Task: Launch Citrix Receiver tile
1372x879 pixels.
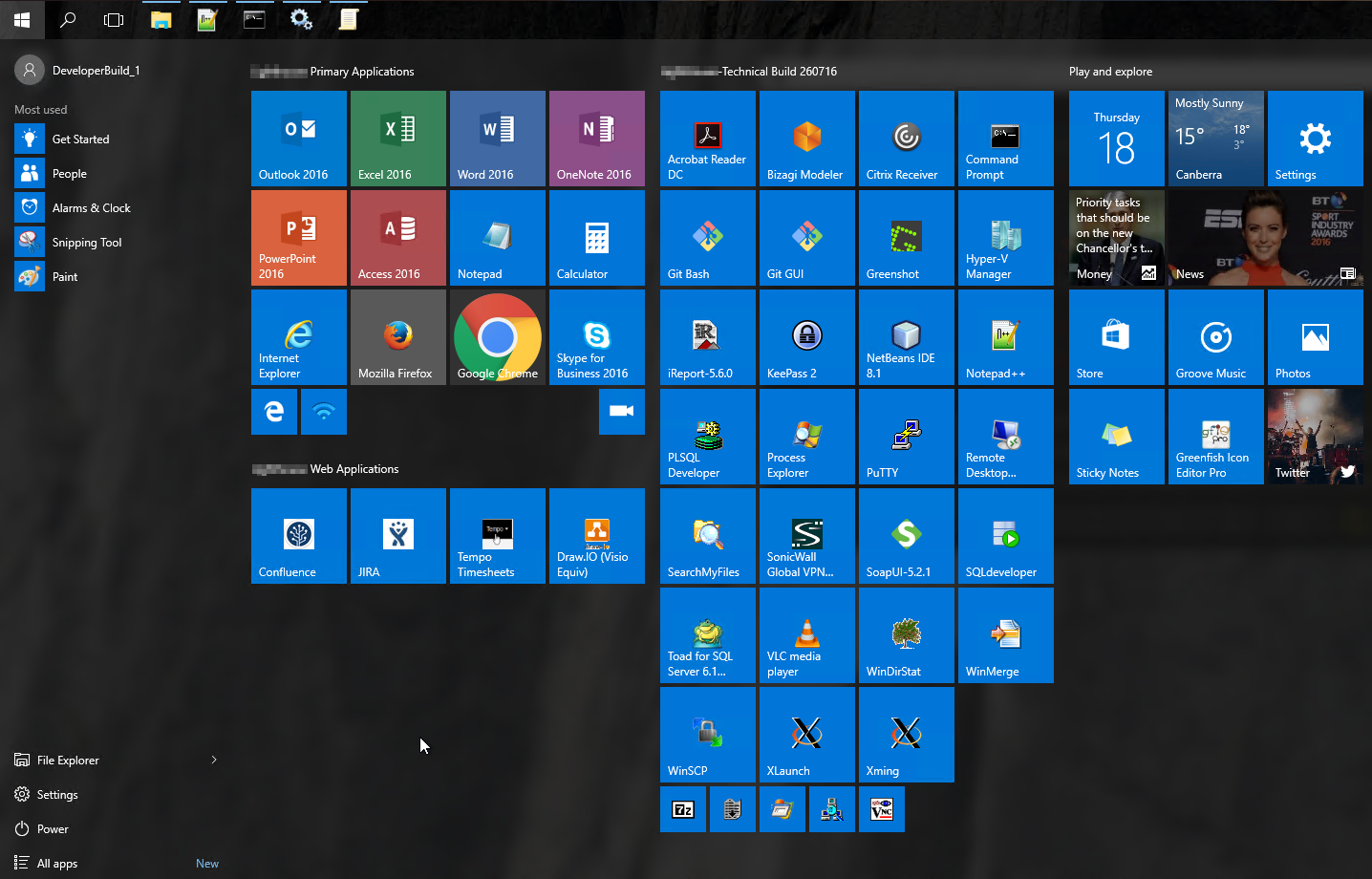Action: (907, 139)
